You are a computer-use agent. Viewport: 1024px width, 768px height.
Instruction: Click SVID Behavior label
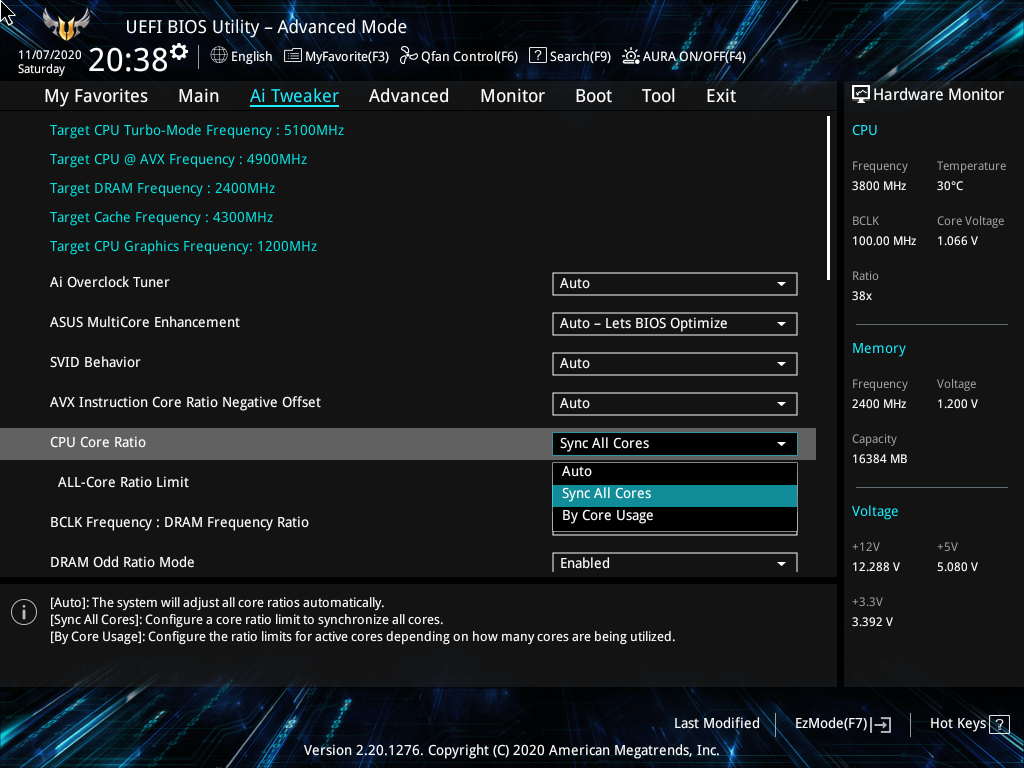[95, 362]
